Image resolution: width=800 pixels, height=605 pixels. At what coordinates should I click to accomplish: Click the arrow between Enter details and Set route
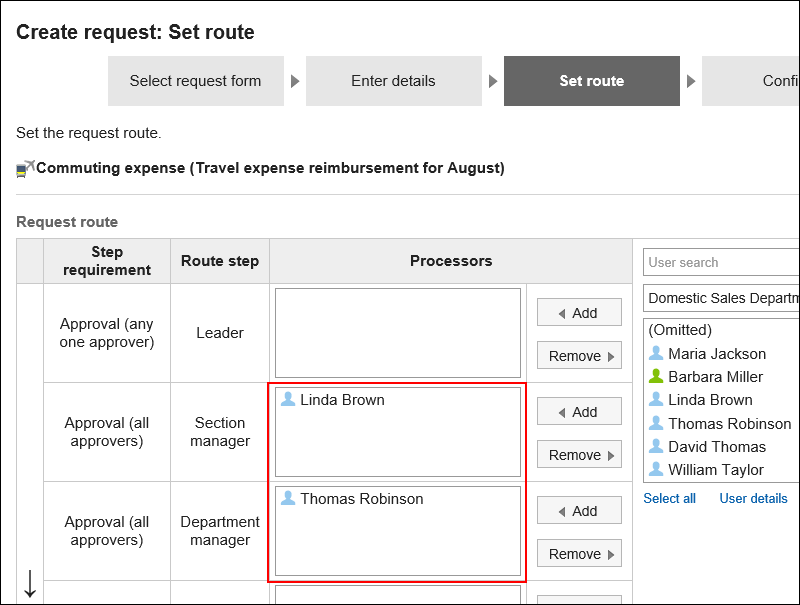(493, 81)
